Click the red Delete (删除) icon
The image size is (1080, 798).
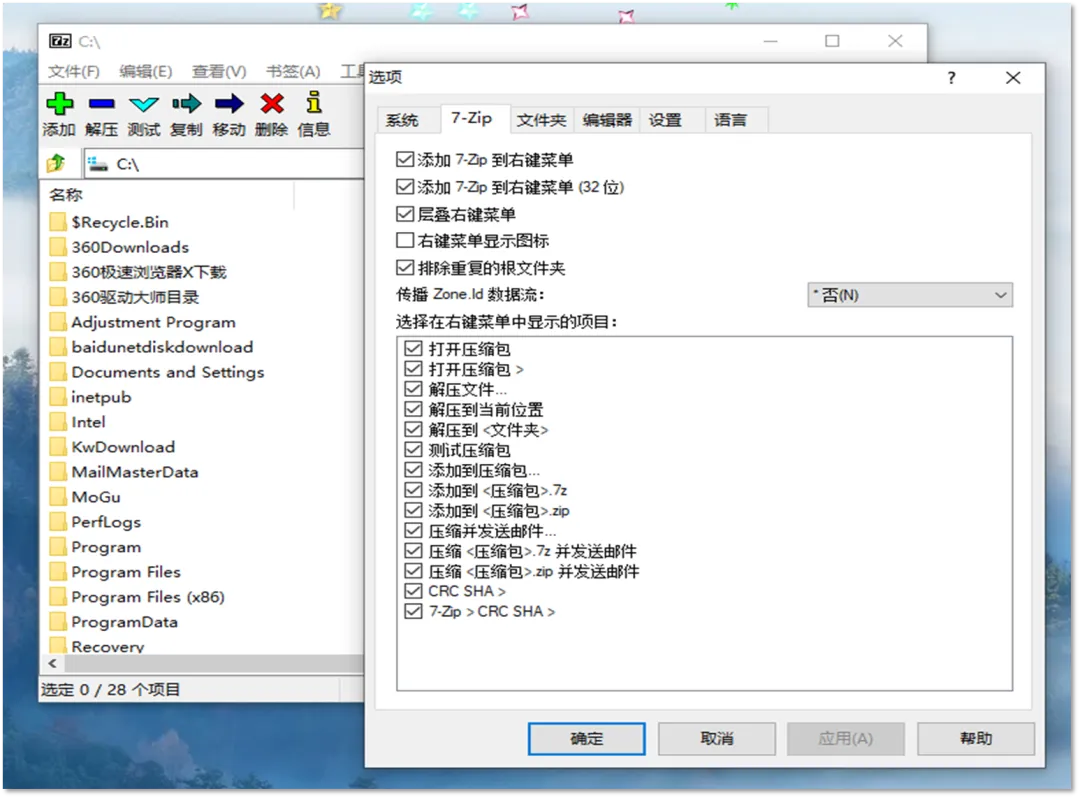coord(271,104)
